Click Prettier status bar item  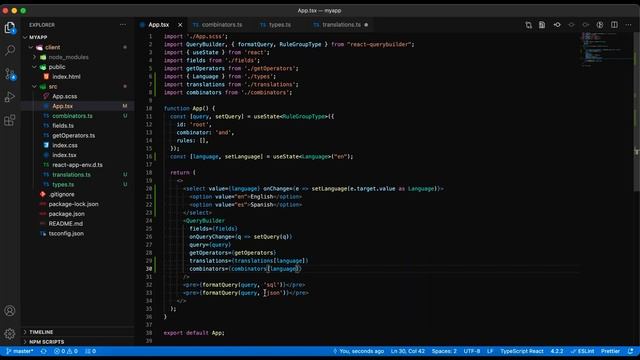pyautogui.click(x=610, y=351)
